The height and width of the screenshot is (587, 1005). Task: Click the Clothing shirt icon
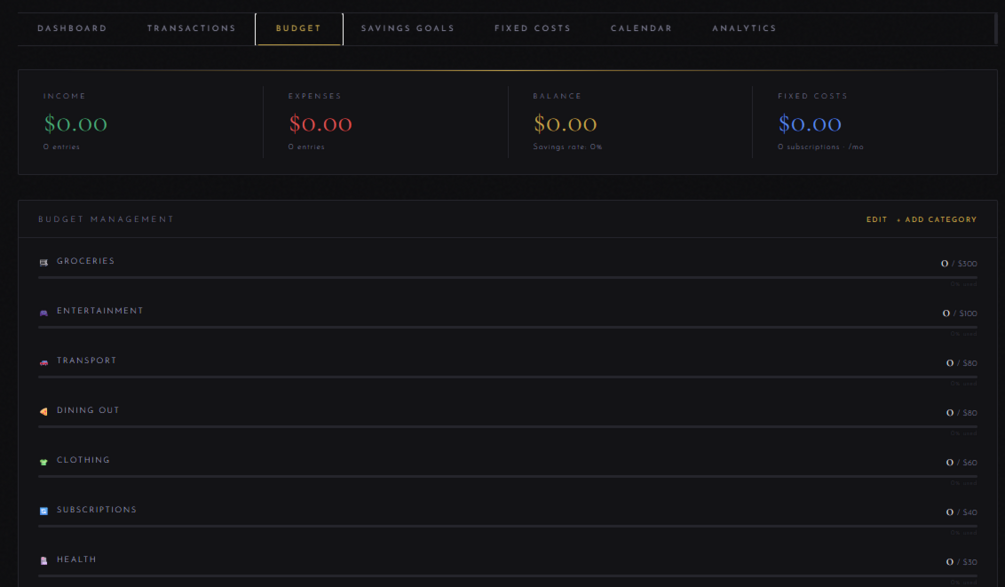click(44, 461)
